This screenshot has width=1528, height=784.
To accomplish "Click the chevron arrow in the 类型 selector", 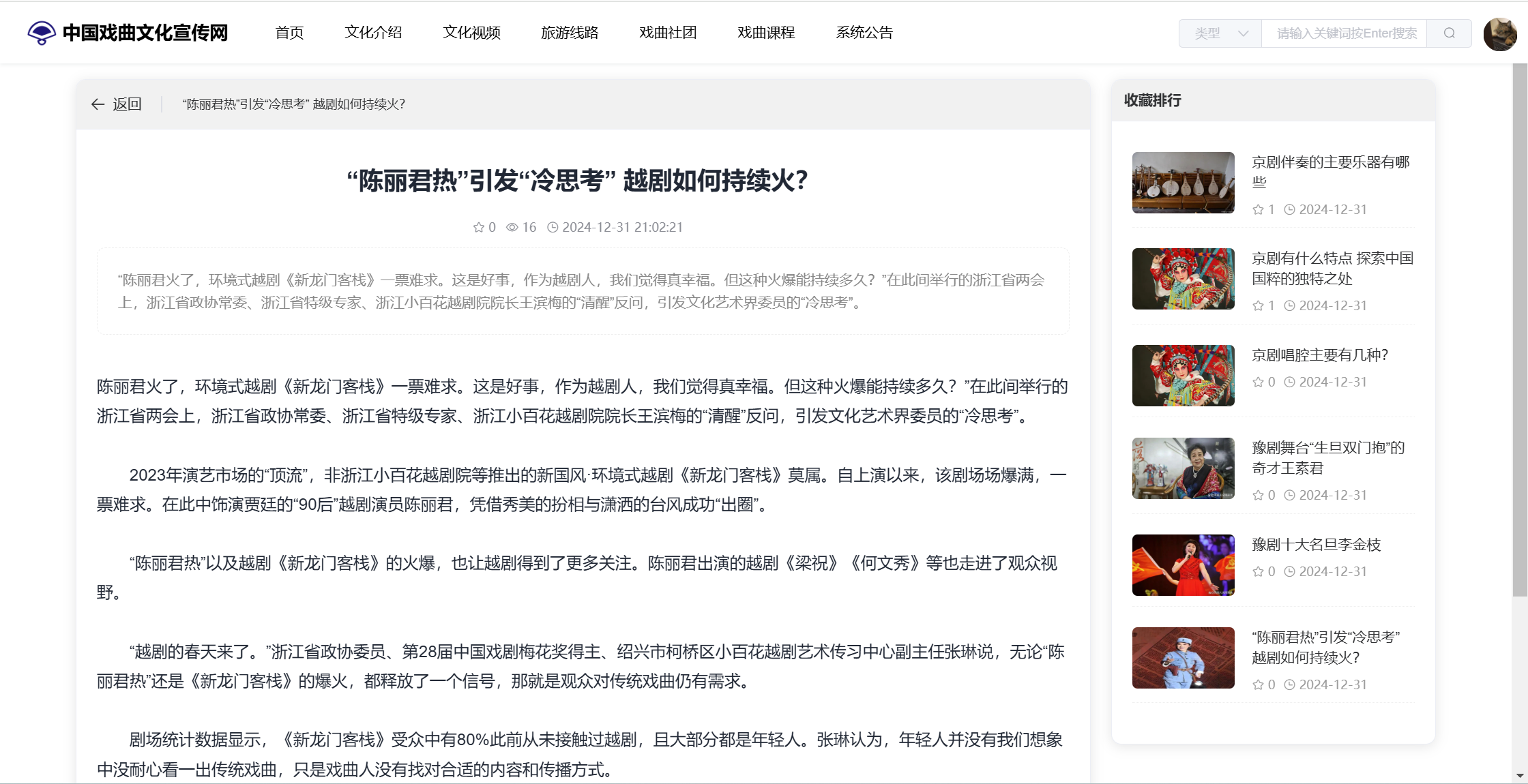I will [1243, 33].
